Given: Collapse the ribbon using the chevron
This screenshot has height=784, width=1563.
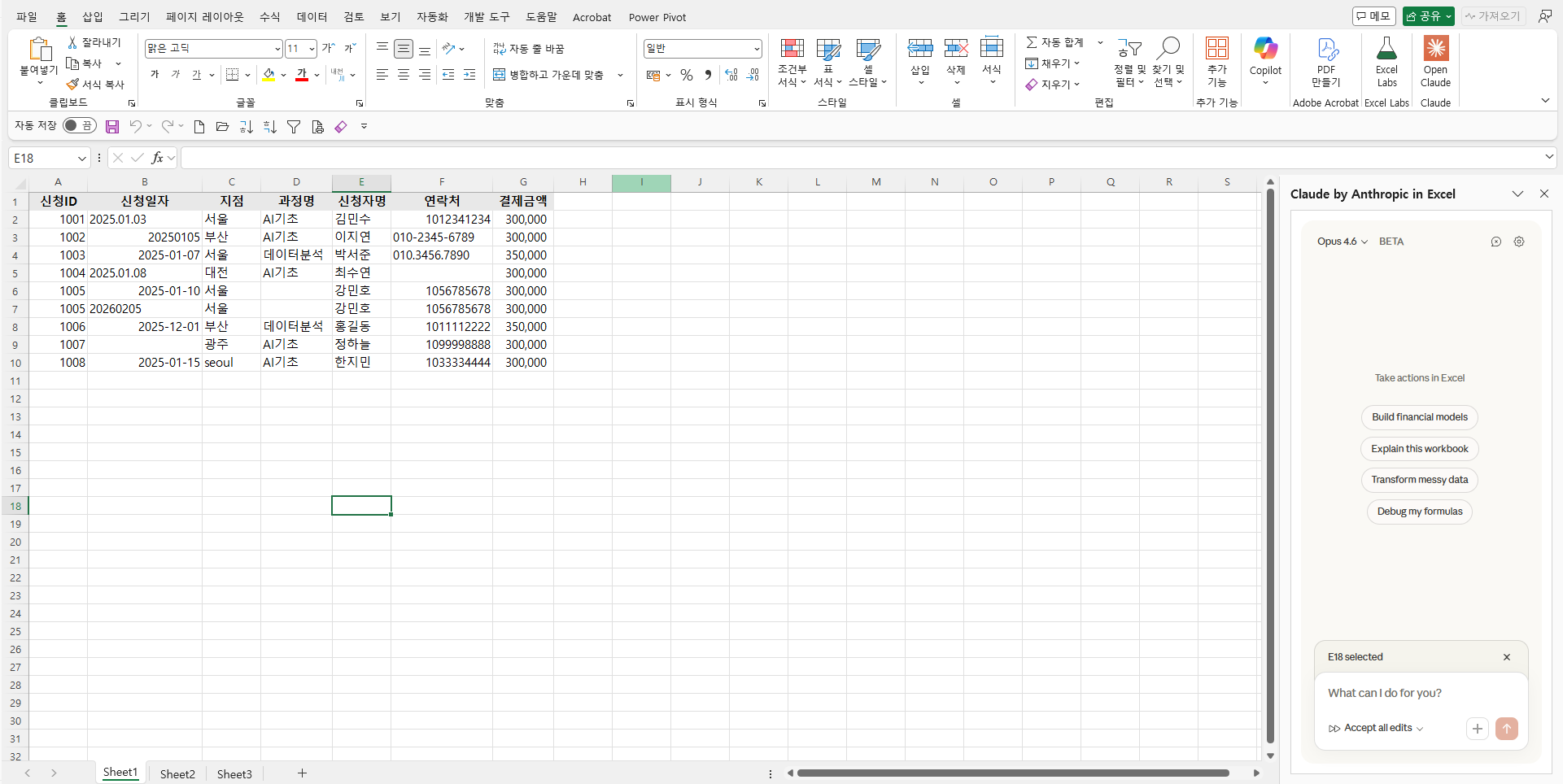Looking at the screenshot, I should tap(1545, 101).
